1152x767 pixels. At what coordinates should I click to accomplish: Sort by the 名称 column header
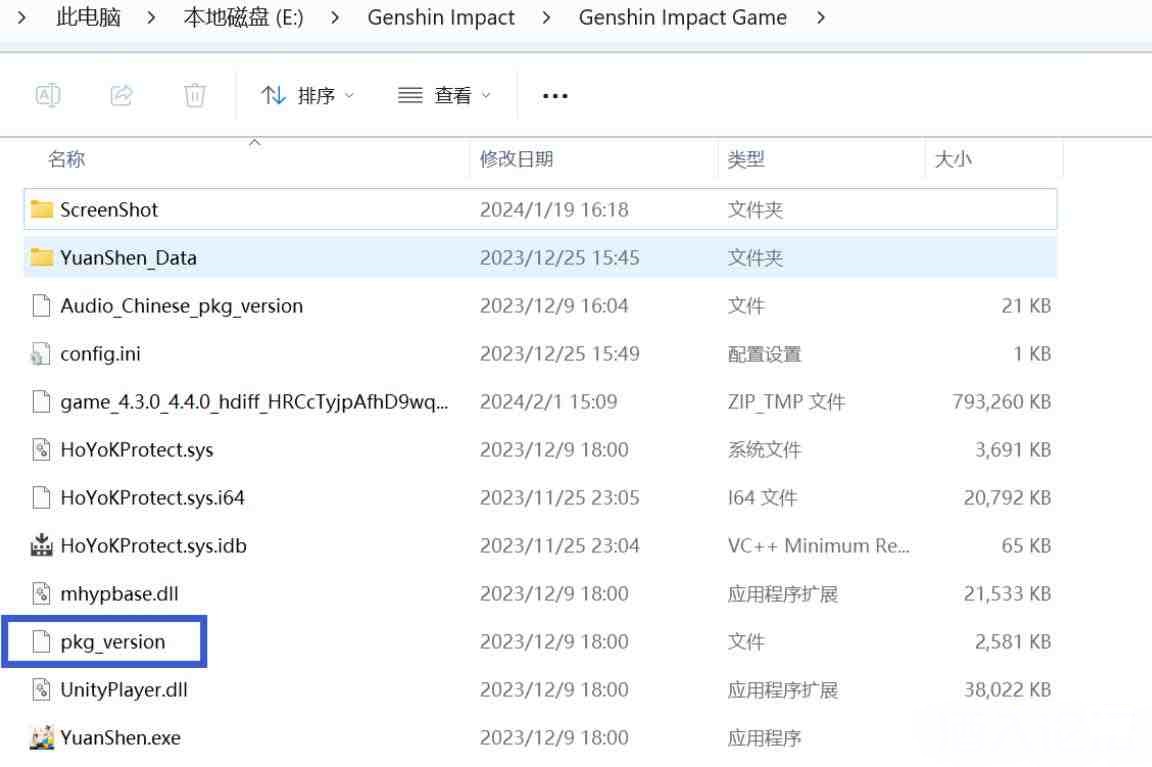click(x=67, y=159)
